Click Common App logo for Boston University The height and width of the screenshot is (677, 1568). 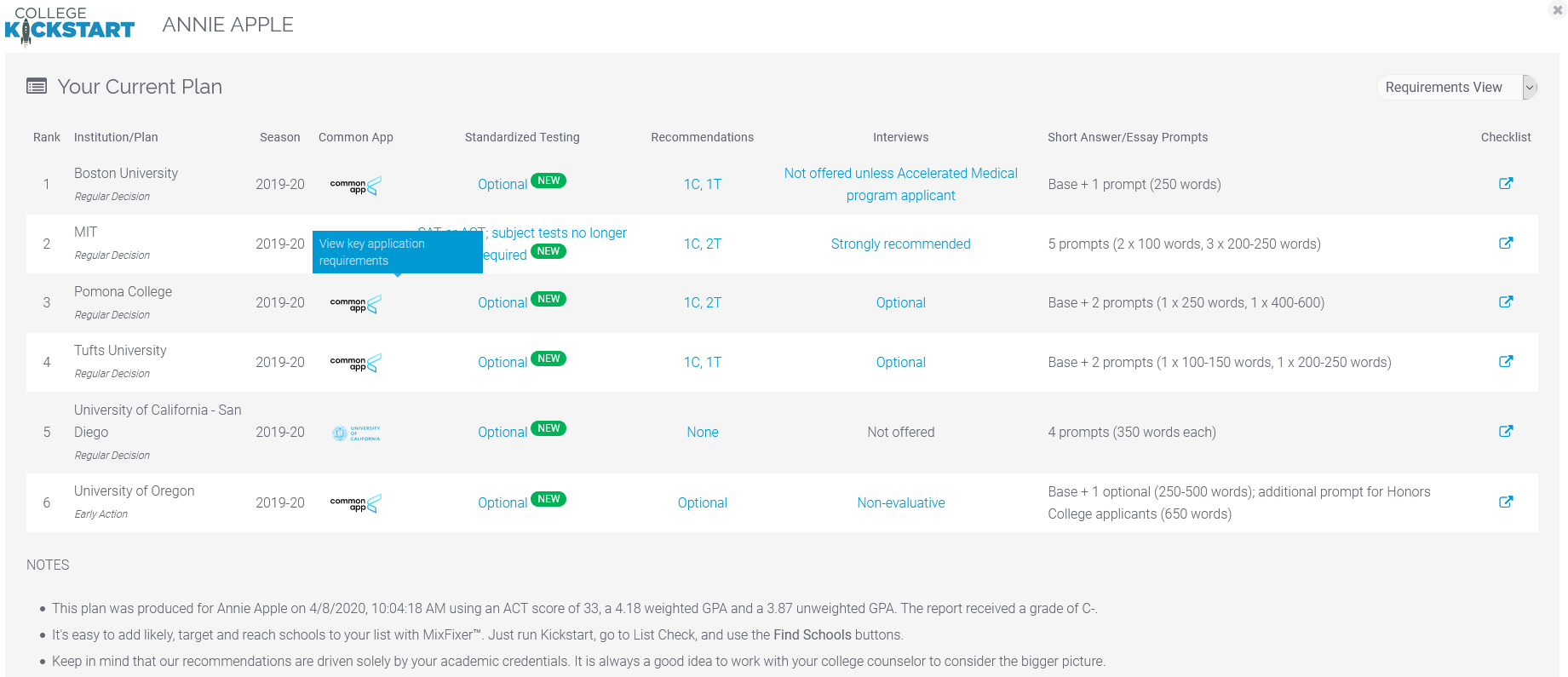355,185
